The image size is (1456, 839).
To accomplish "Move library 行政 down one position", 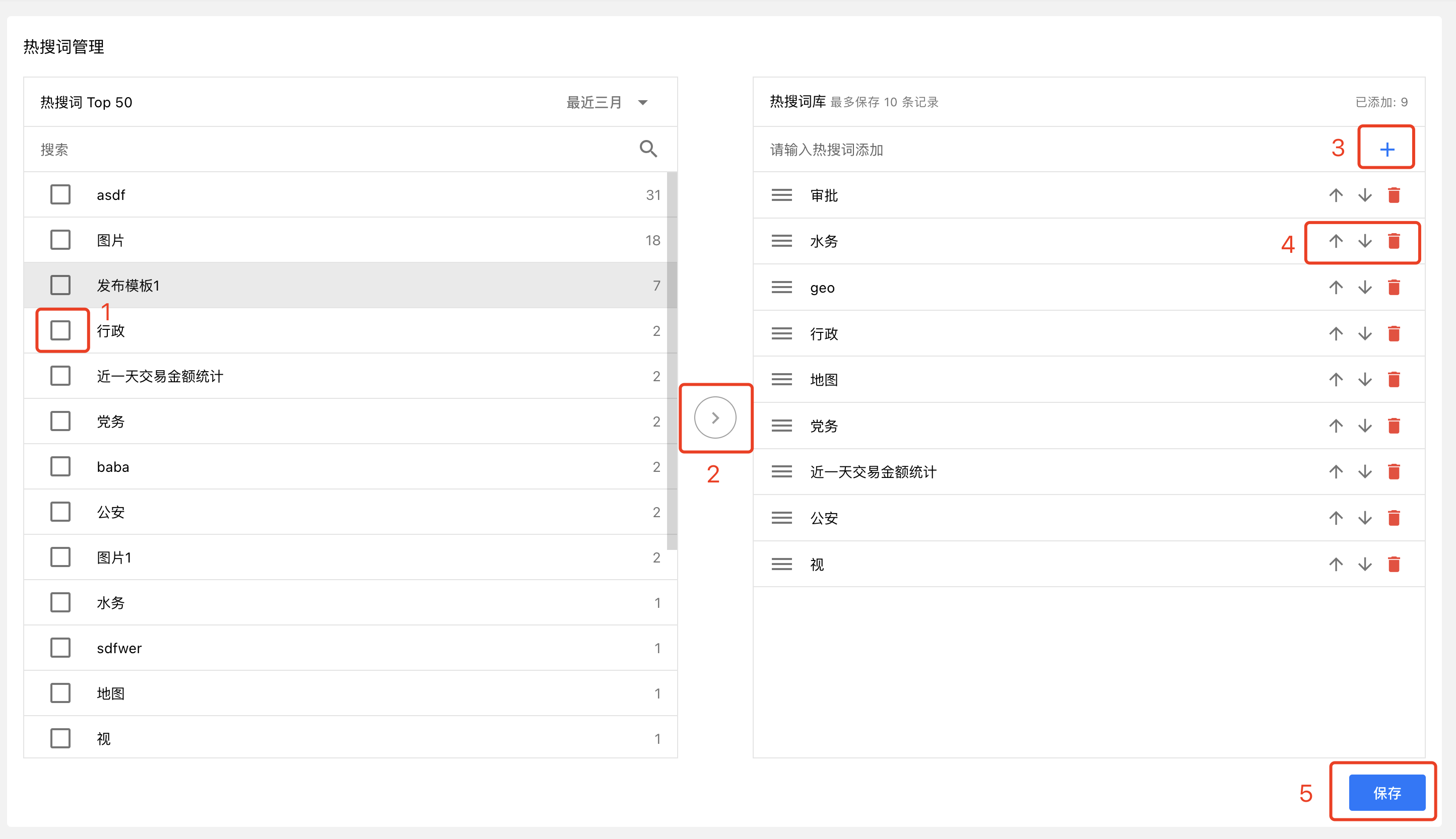I will tap(1364, 334).
